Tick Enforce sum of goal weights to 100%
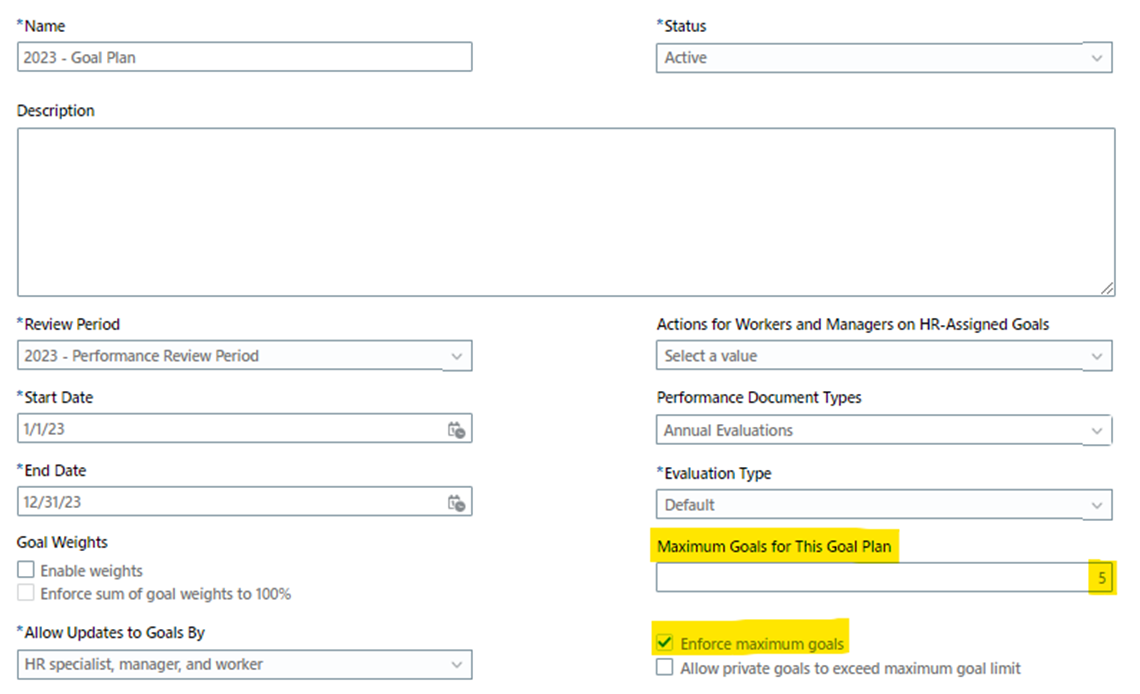 [x=26, y=593]
